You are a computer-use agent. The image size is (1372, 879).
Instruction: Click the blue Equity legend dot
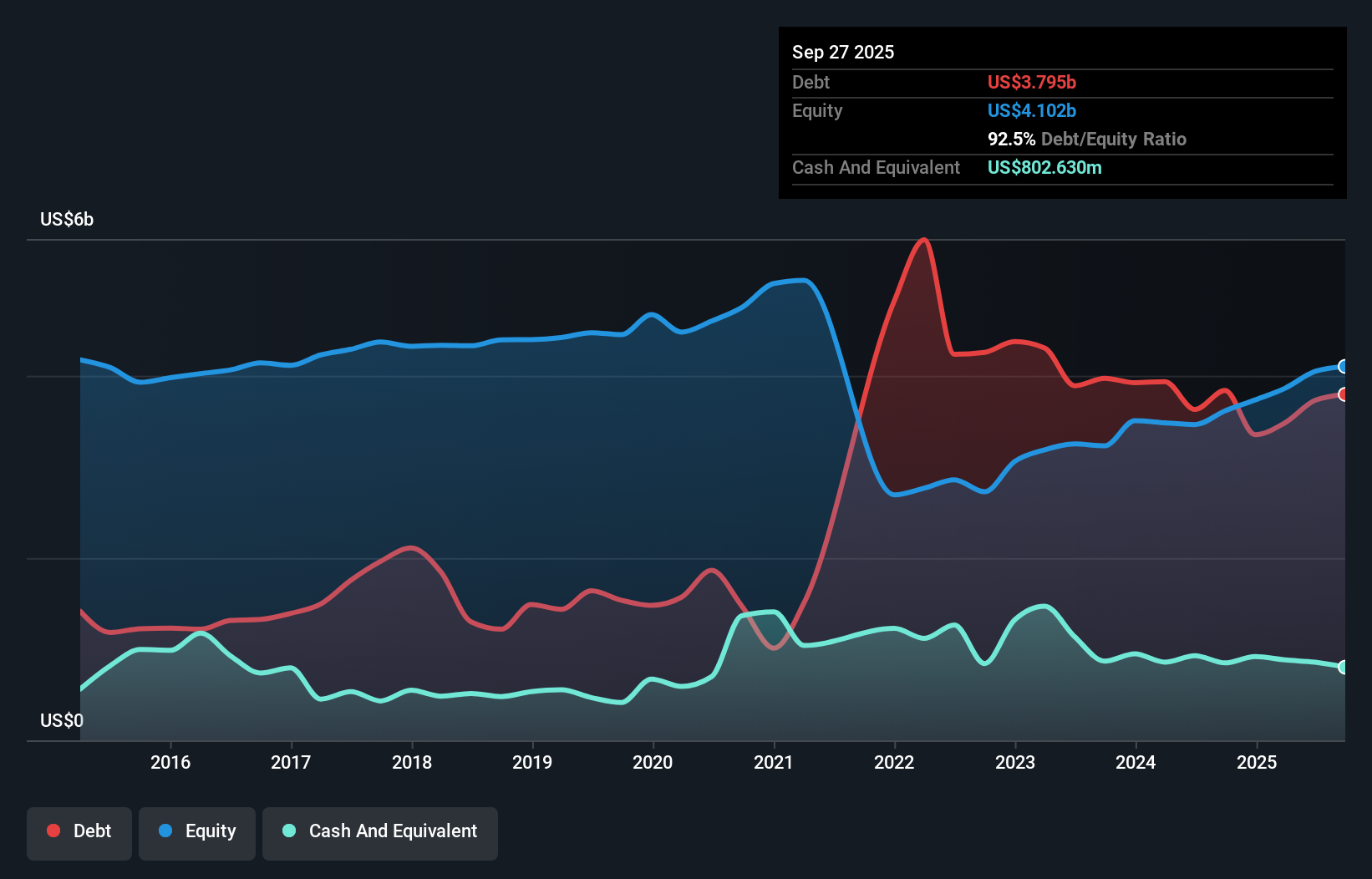tap(165, 831)
